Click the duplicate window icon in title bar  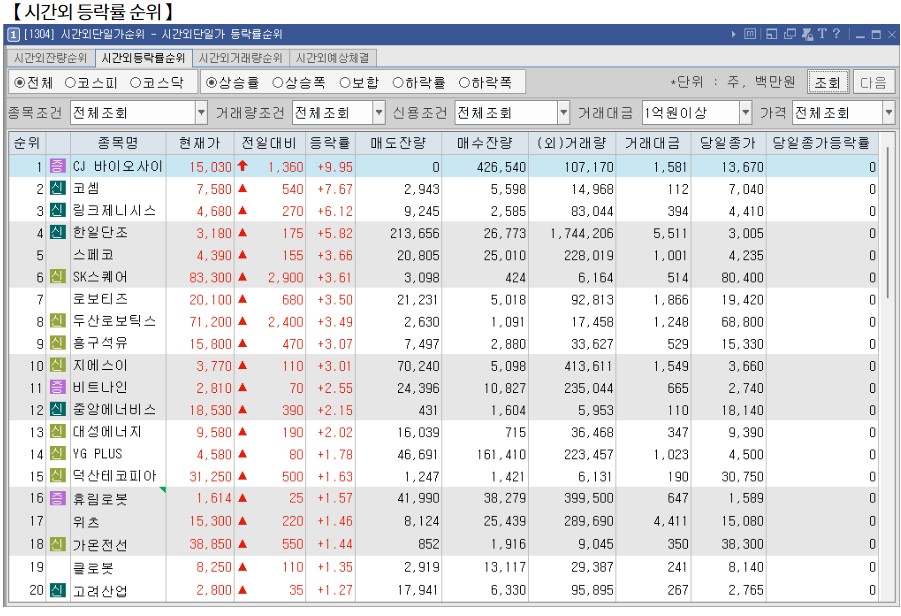pyautogui.click(x=789, y=33)
